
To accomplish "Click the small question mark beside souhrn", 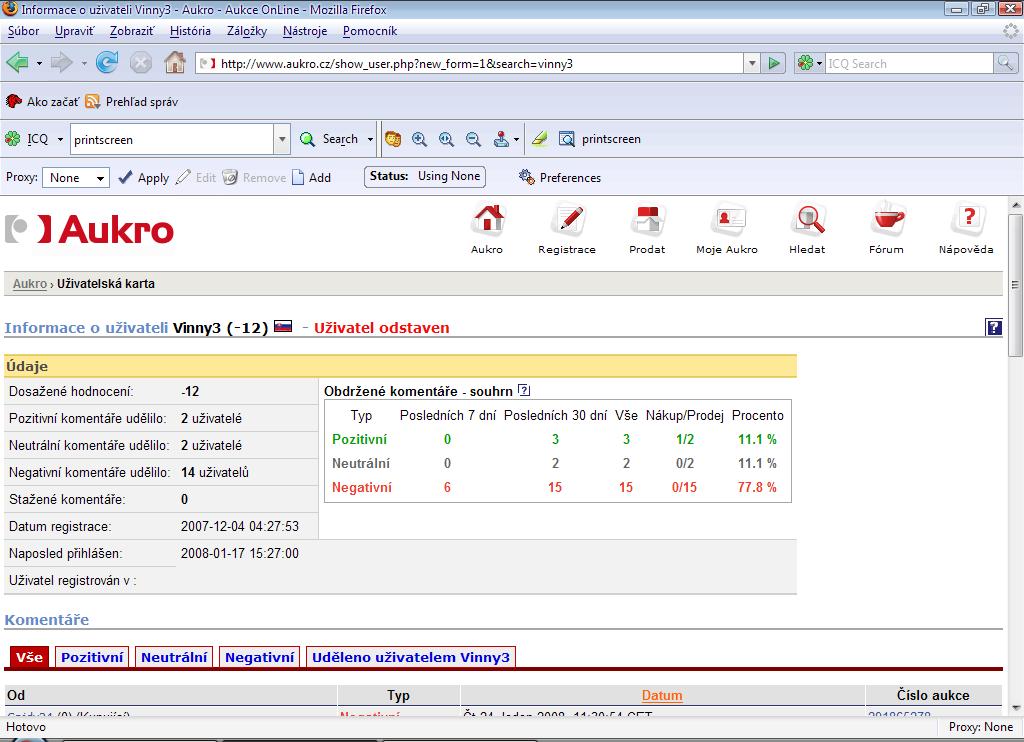I will click(x=524, y=390).
